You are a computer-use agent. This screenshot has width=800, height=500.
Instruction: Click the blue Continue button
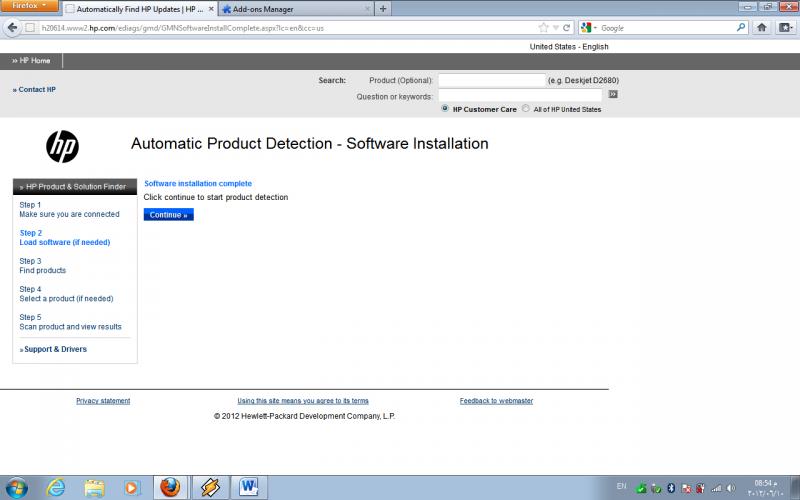pos(168,215)
